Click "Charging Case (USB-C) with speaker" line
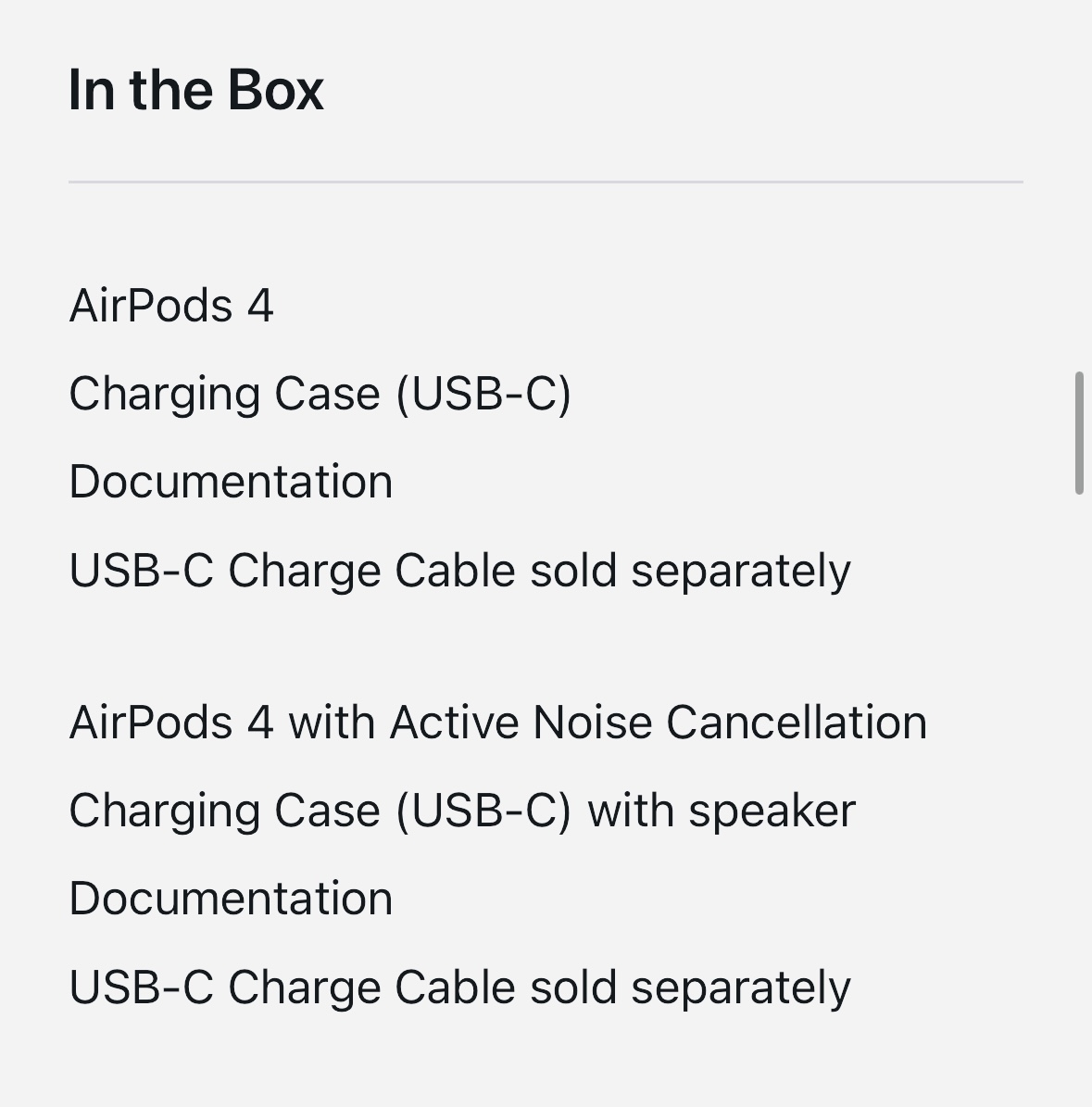This screenshot has width=1092, height=1107. [x=462, y=811]
